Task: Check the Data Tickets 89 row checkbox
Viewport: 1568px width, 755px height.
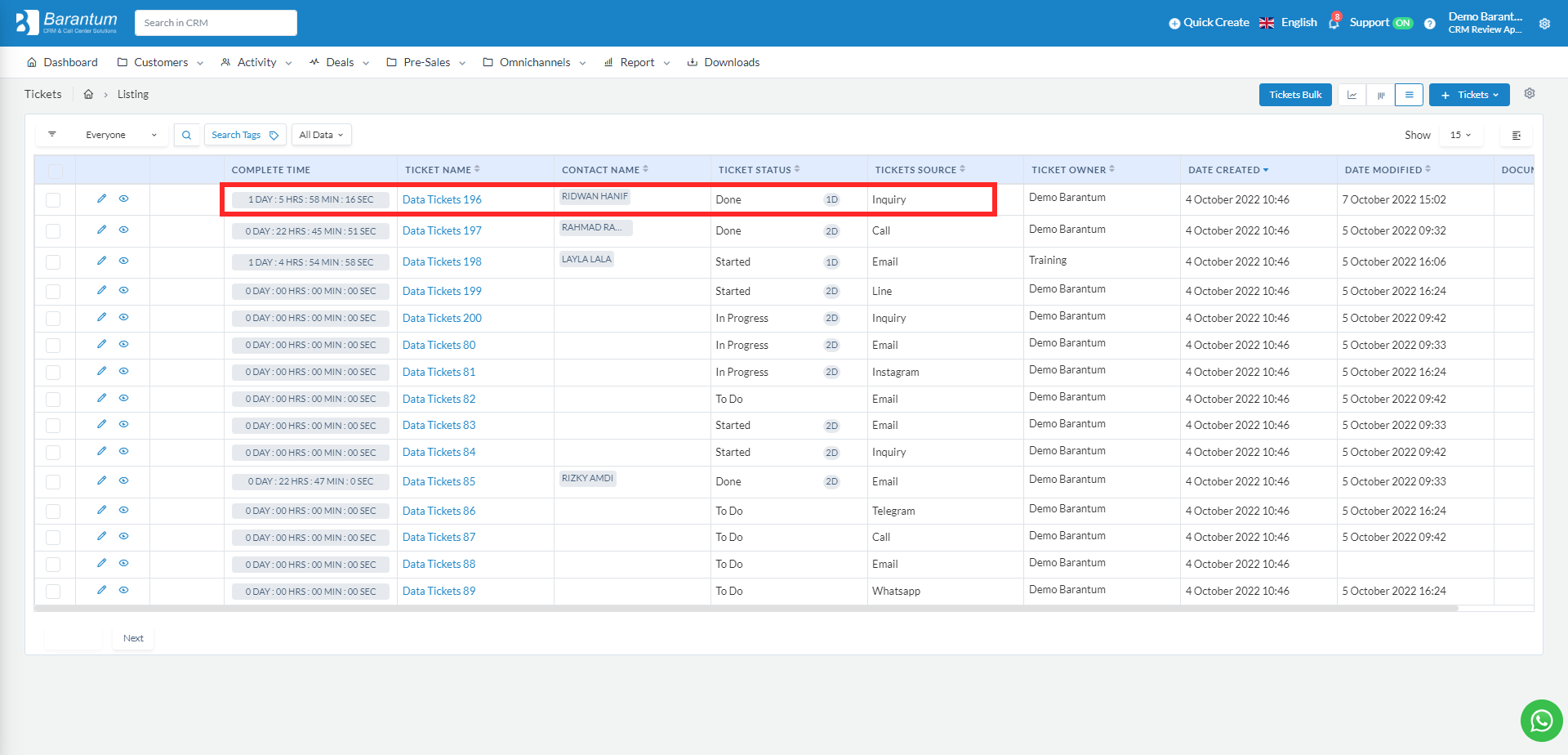Action: pyautogui.click(x=53, y=592)
